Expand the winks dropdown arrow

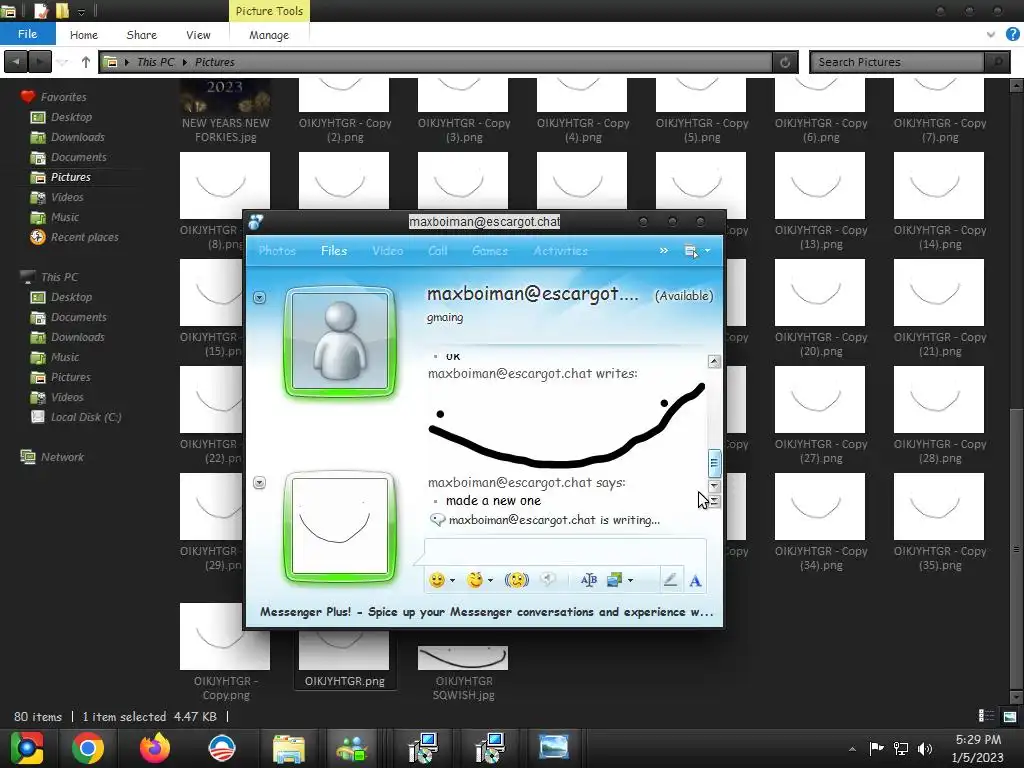pos(490,581)
